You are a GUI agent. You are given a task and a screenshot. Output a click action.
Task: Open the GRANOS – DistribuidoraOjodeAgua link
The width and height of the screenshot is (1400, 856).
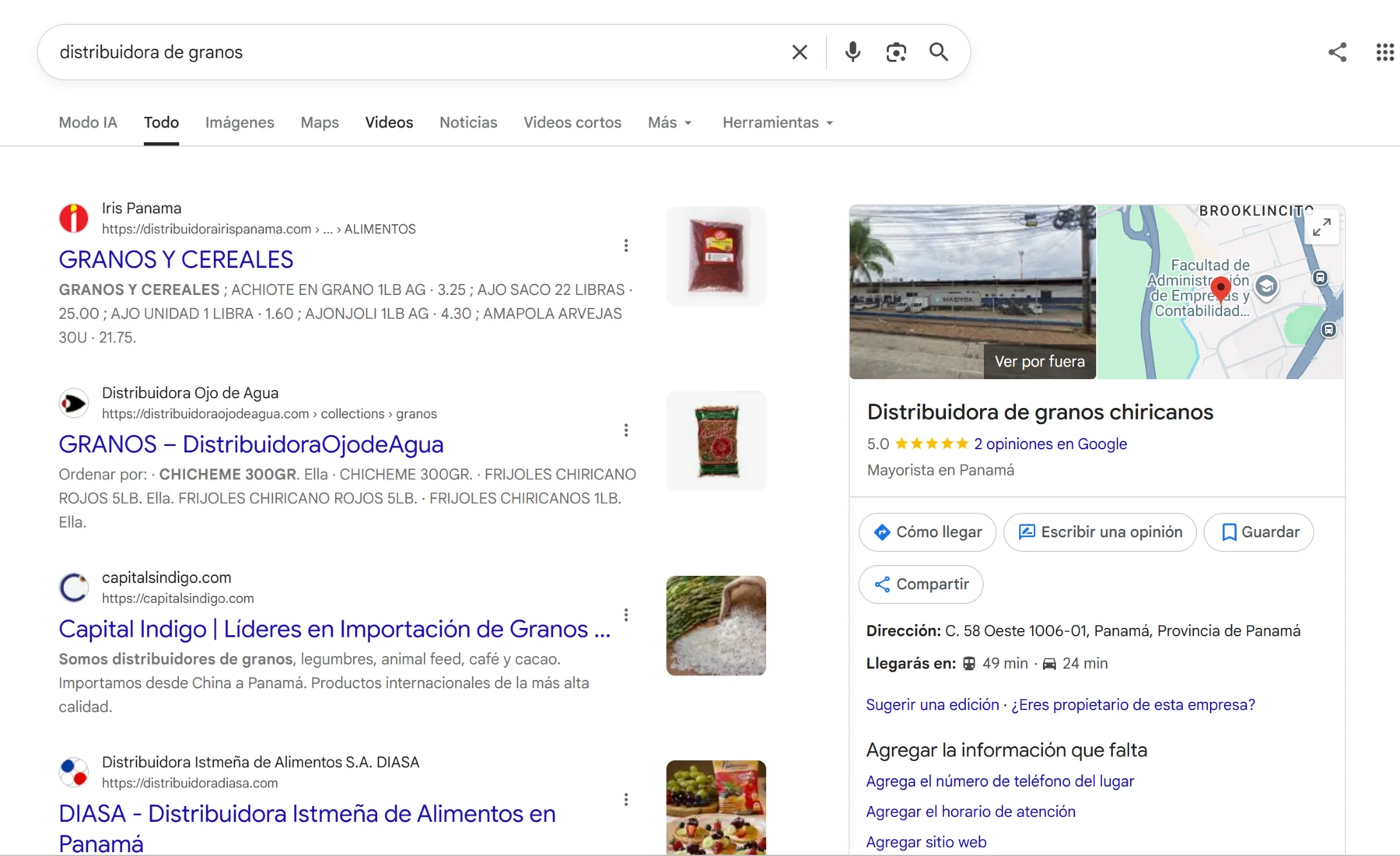pyautogui.click(x=251, y=444)
